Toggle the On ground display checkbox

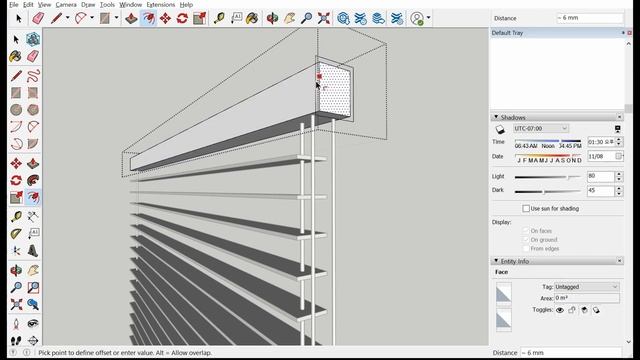(526, 240)
